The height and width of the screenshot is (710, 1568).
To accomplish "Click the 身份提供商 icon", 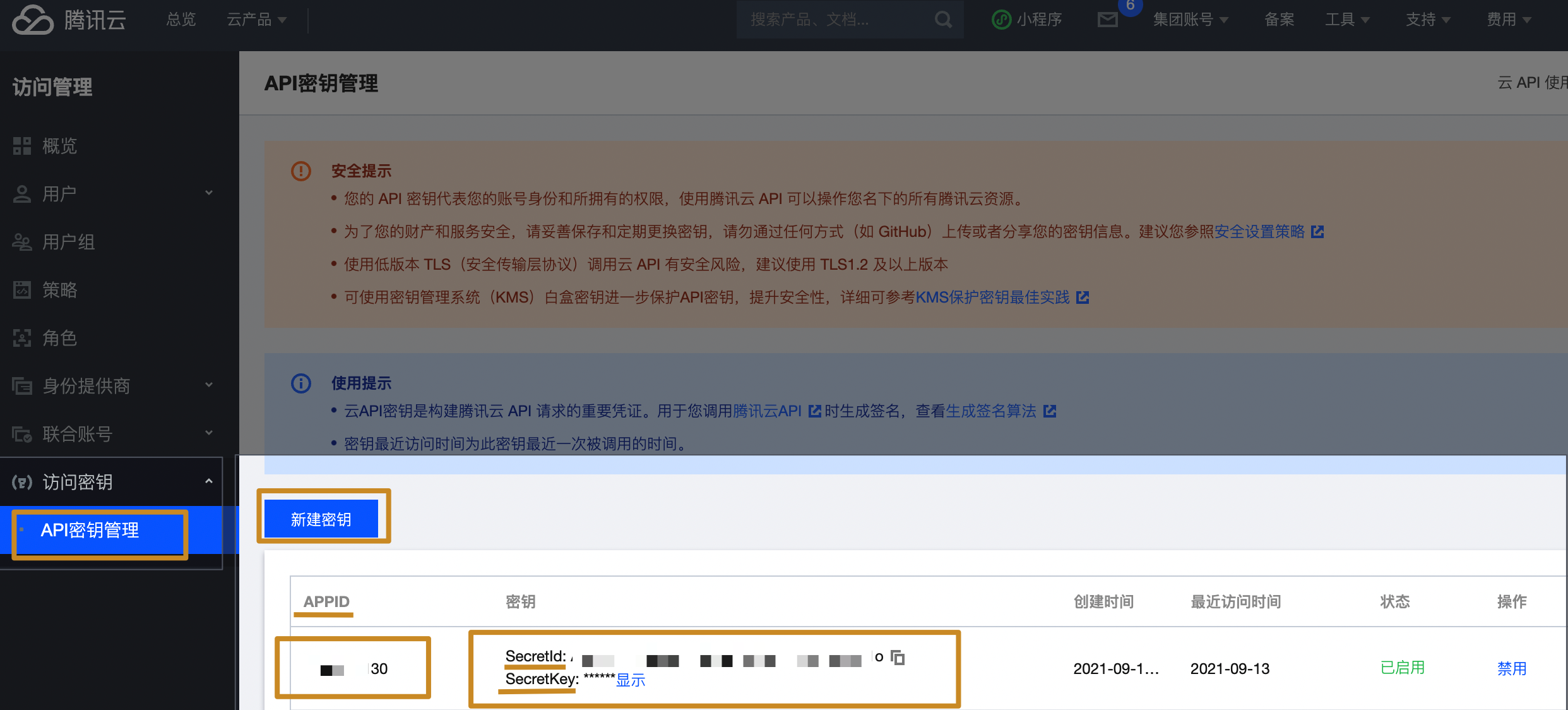I will tap(22, 385).
